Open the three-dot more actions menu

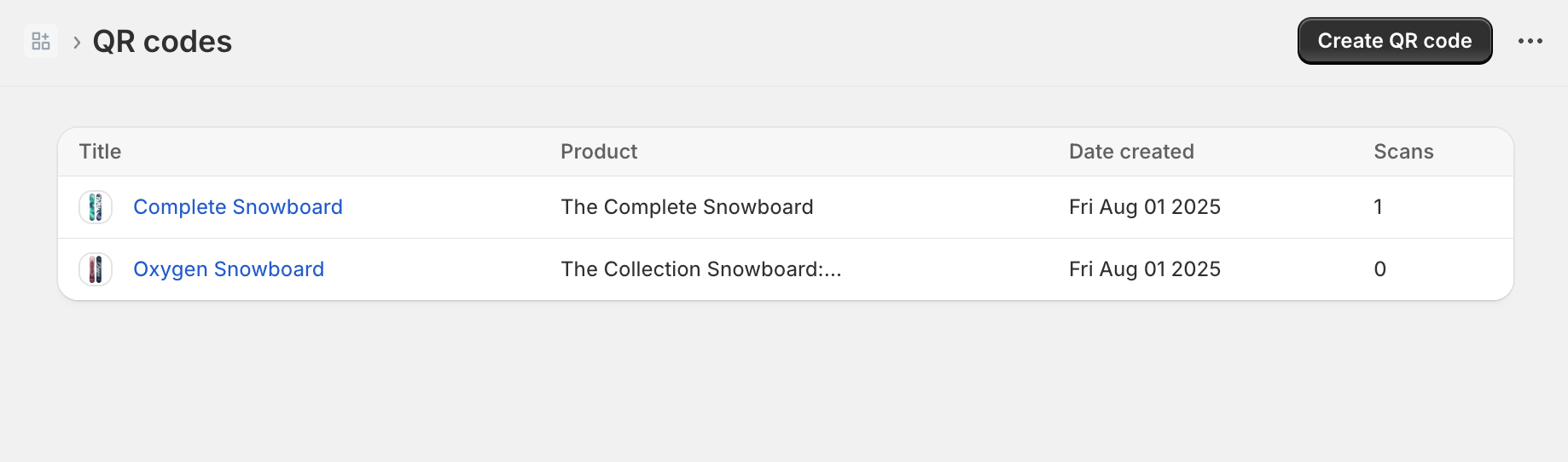pos(1530,41)
